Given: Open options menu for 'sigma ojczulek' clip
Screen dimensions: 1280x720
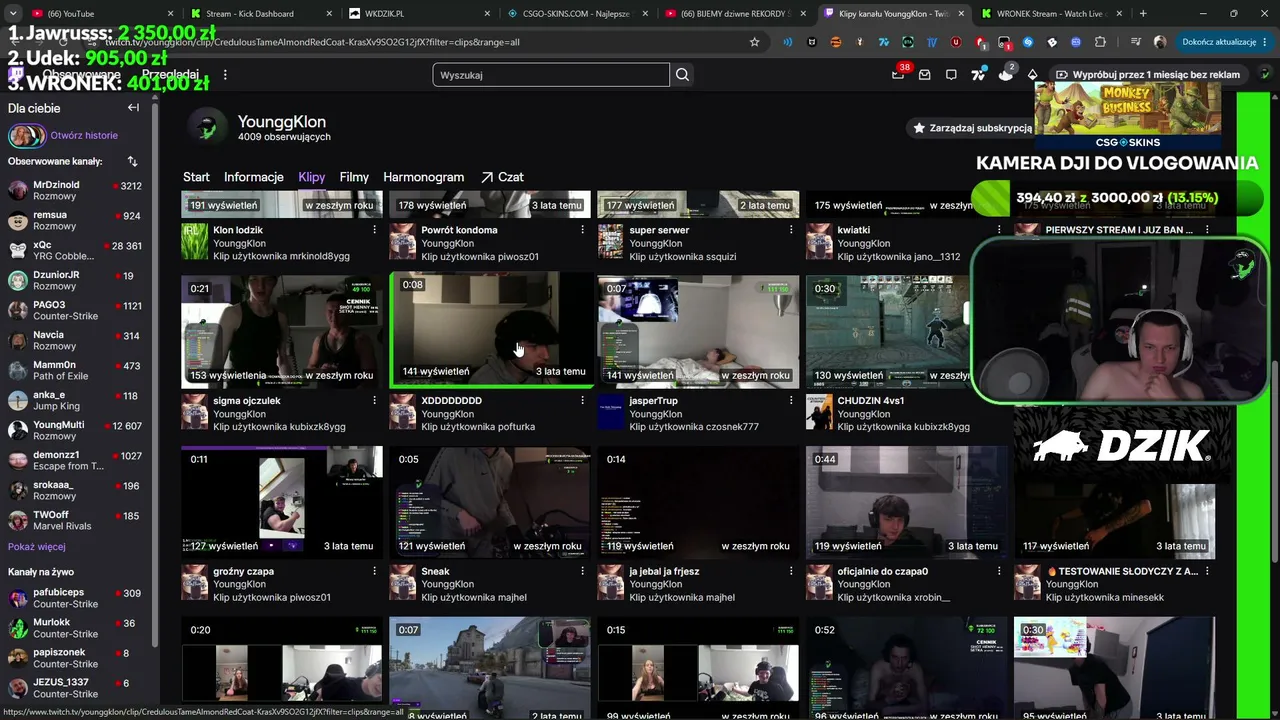Looking at the screenshot, I should coord(375,400).
